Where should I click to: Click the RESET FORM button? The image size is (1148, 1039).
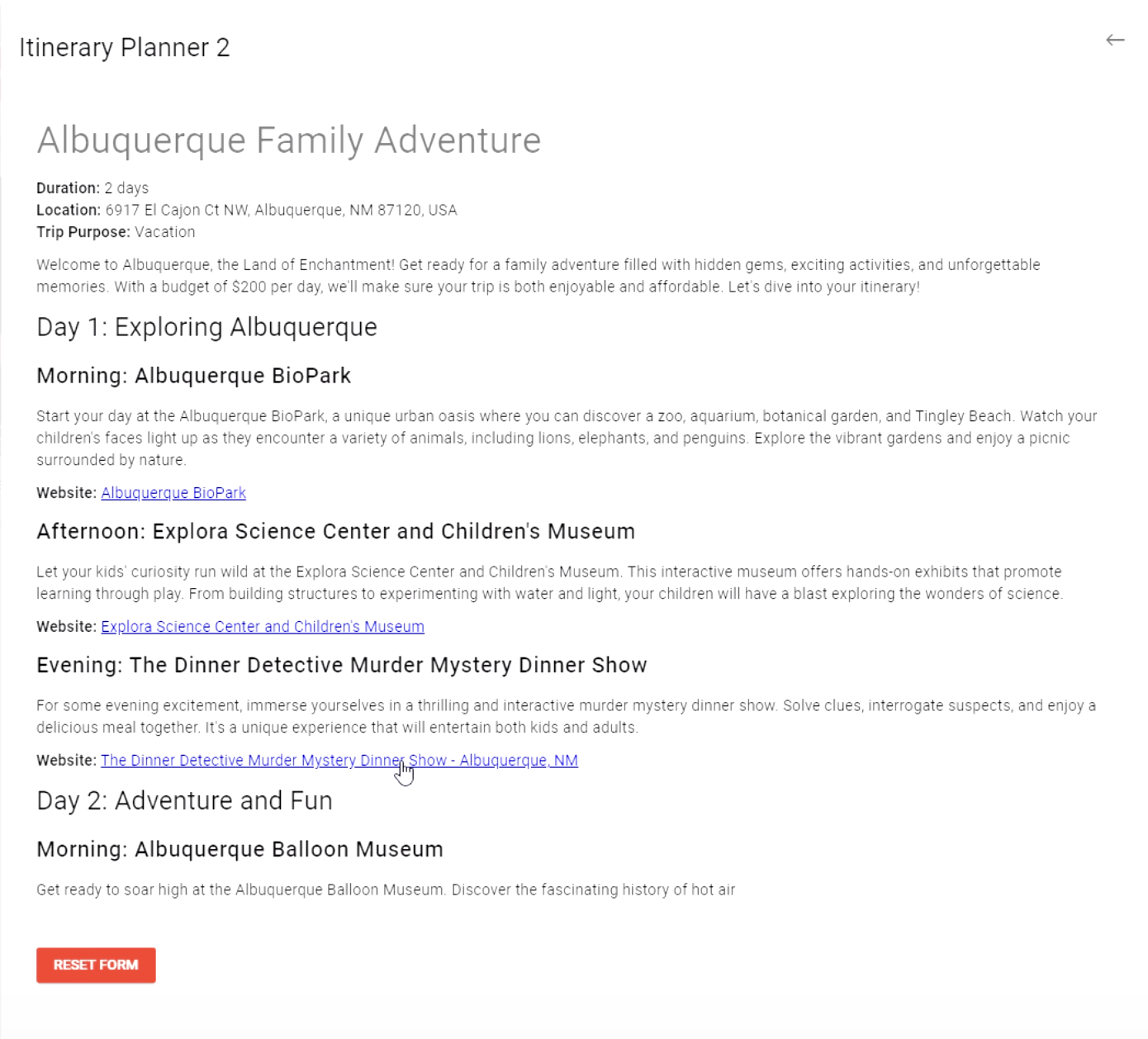(96, 965)
